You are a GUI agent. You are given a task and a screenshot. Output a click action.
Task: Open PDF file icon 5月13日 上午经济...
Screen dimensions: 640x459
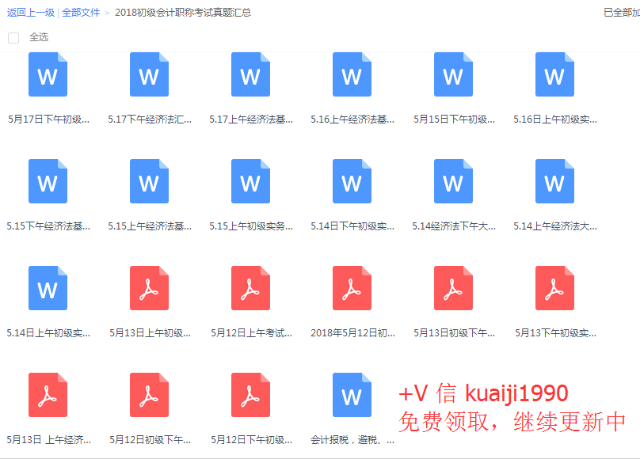pos(48,395)
